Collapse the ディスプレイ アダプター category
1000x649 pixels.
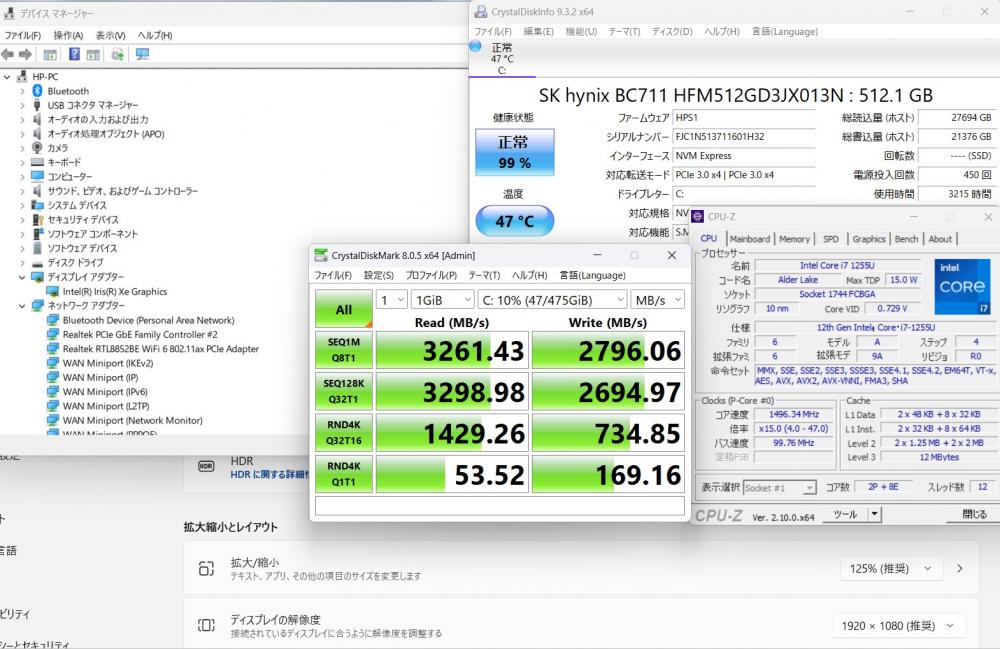point(22,277)
